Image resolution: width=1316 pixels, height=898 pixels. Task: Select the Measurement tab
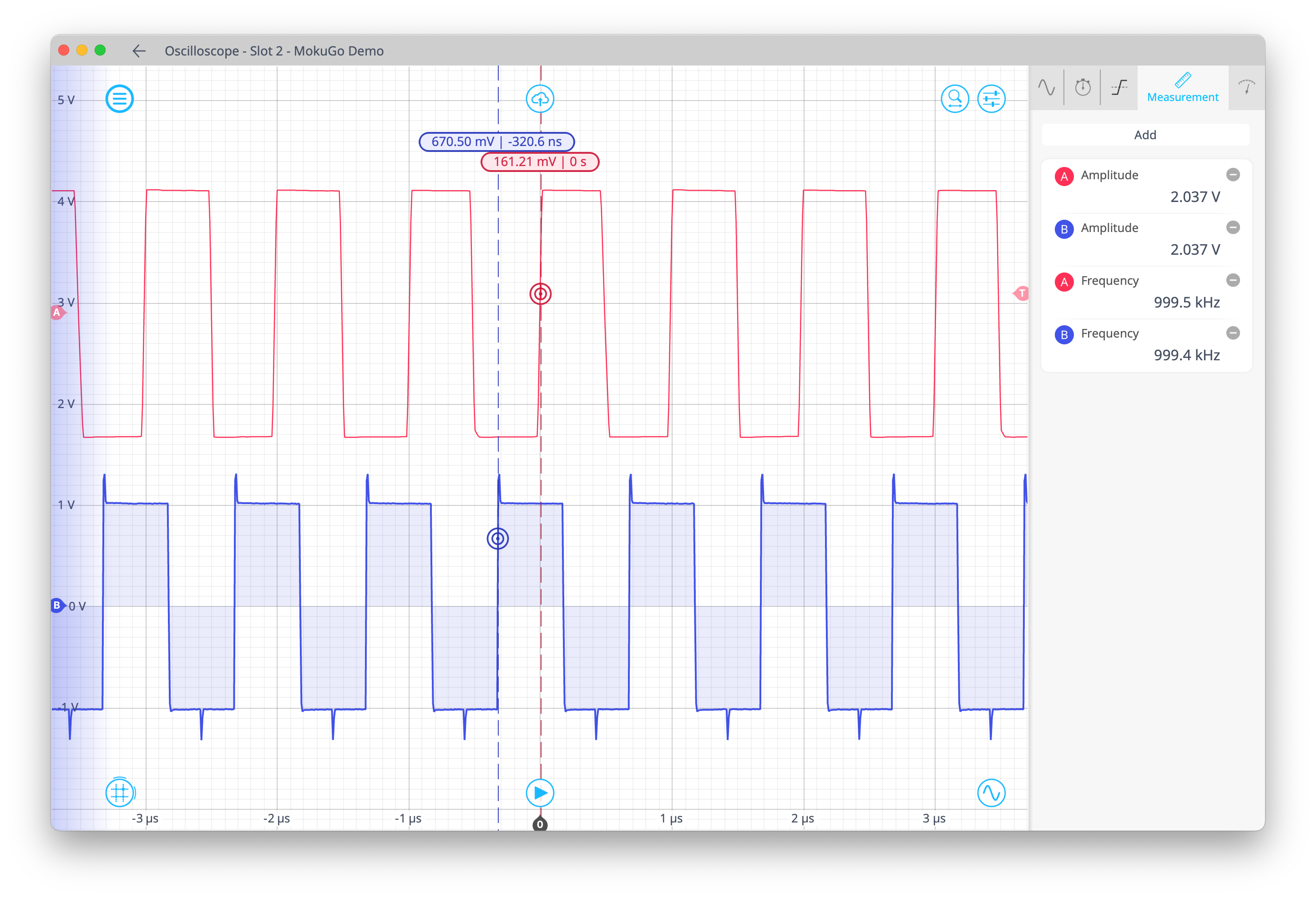(1182, 88)
